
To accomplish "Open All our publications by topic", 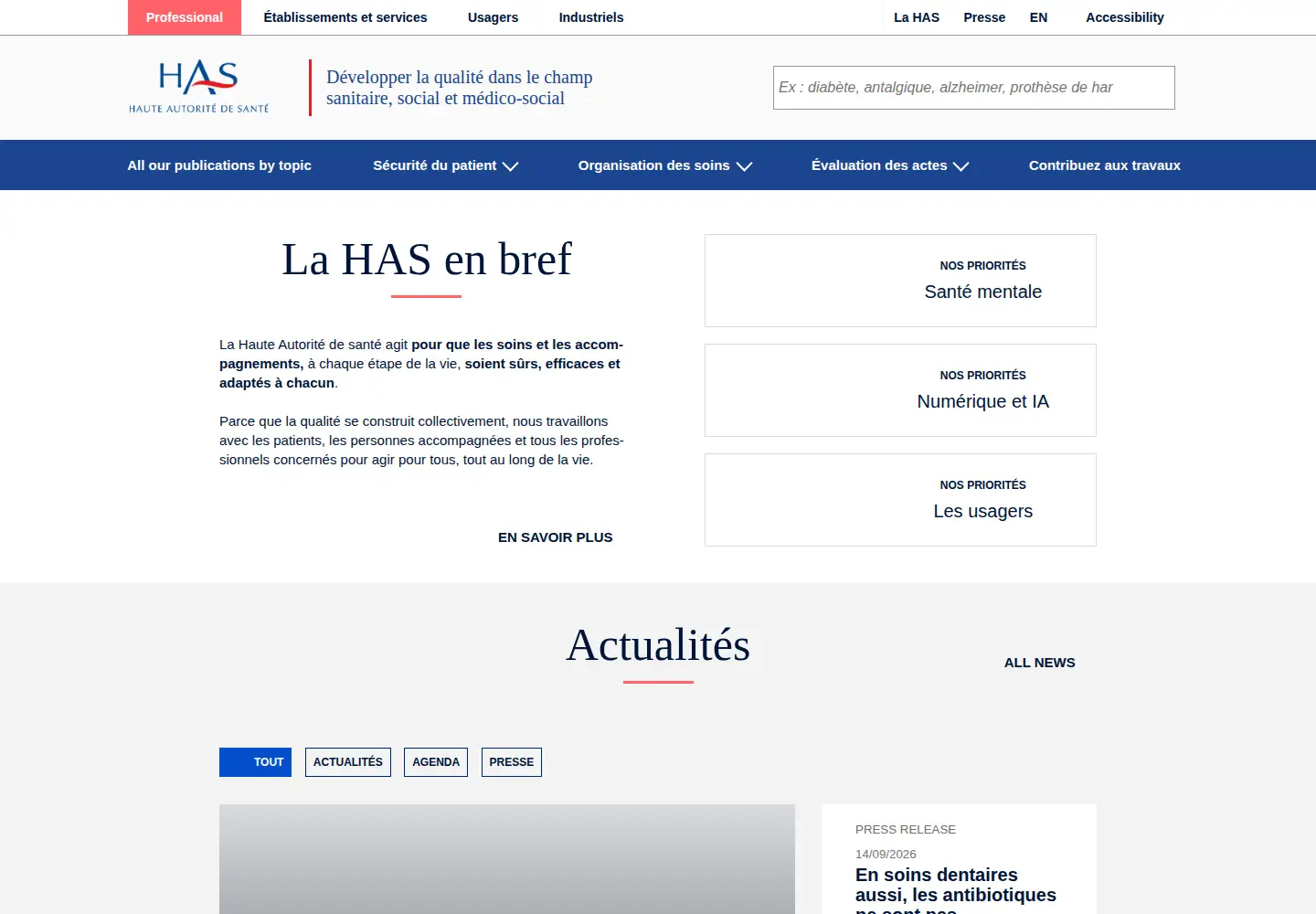I will pyautogui.click(x=219, y=165).
